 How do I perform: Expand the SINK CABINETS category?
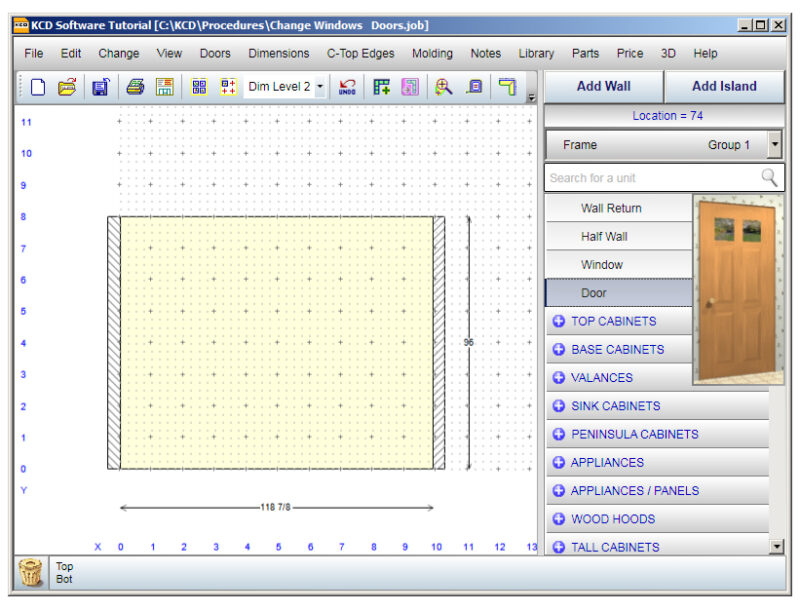[x=559, y=406]
